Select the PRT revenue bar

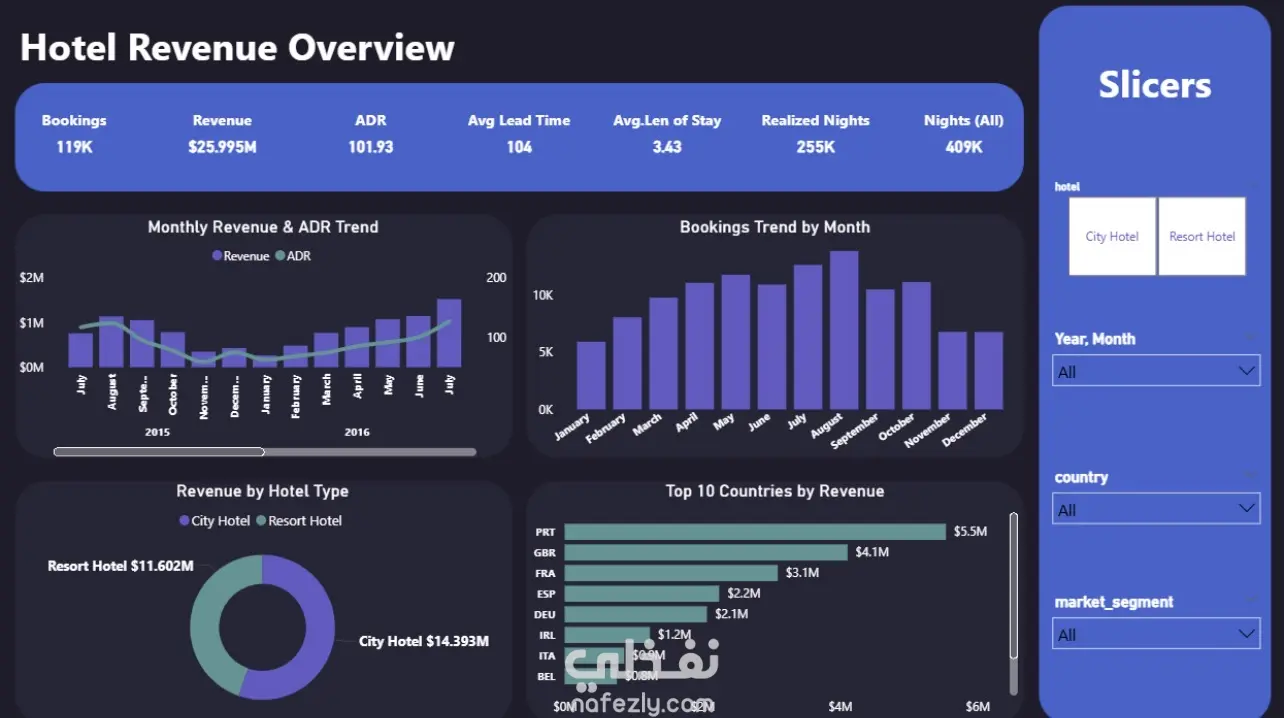tap(755, 532)
